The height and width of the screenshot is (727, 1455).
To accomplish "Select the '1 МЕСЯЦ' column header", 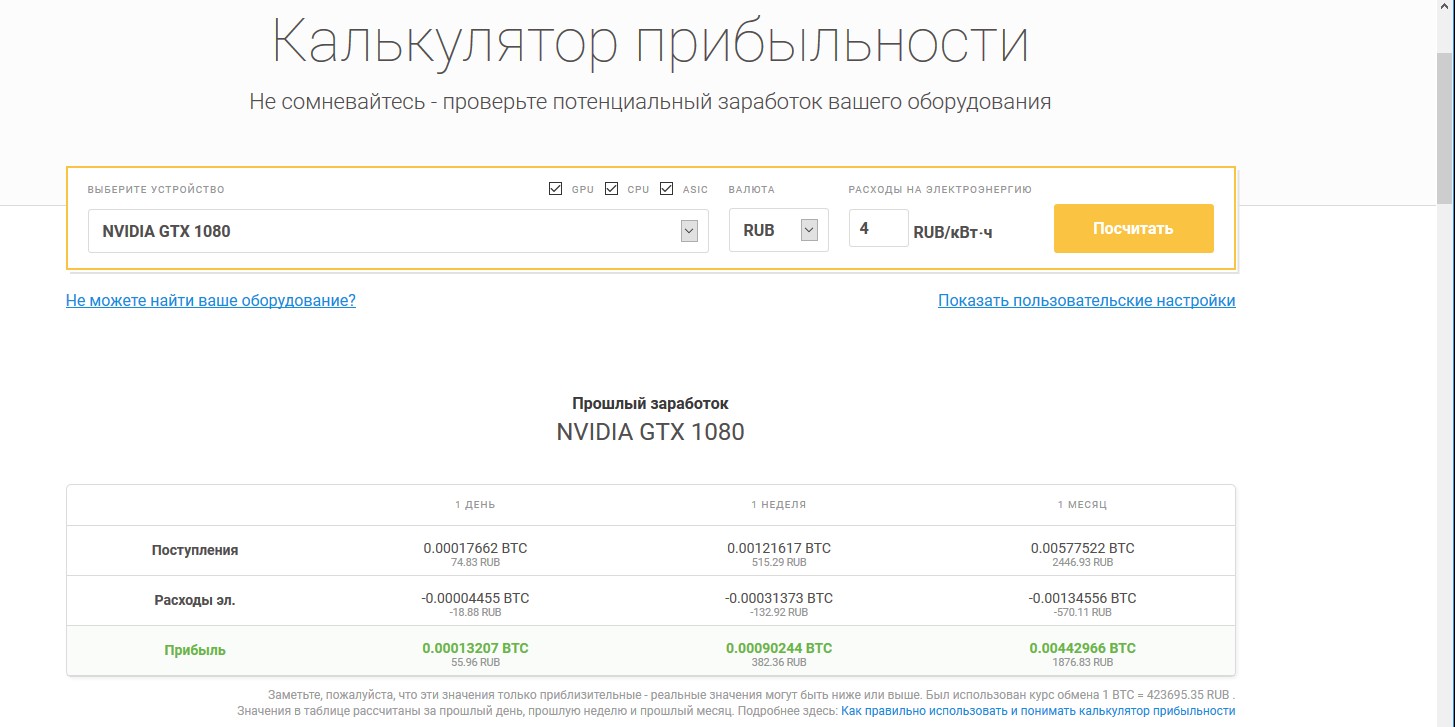I will tap(1082, 505).
